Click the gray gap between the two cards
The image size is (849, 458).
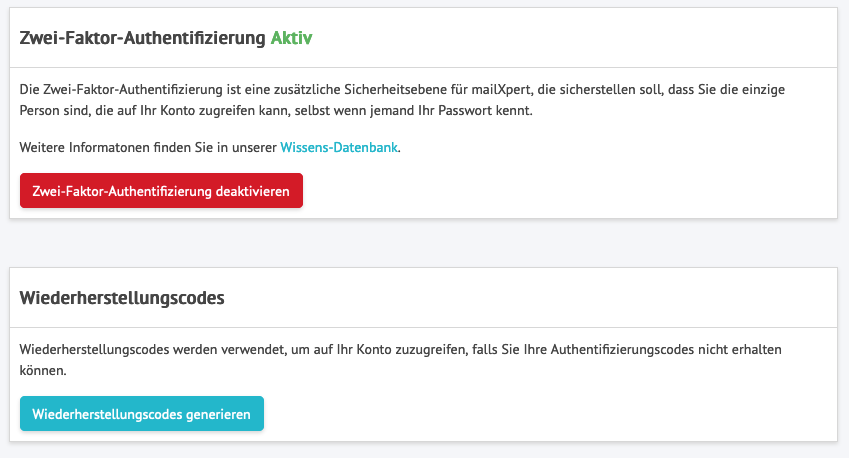tap(423, 243)
